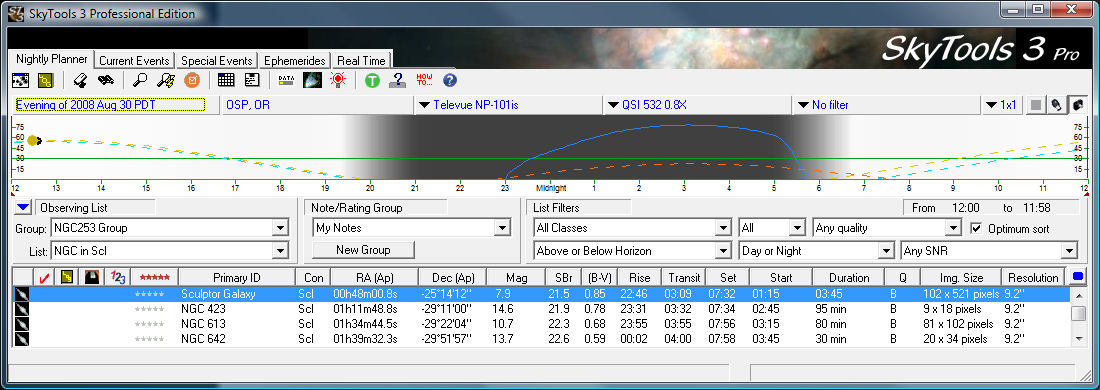1100x390 pixels.
Task: Open the telescope icon tool
Action: click(x=80, y=80)
